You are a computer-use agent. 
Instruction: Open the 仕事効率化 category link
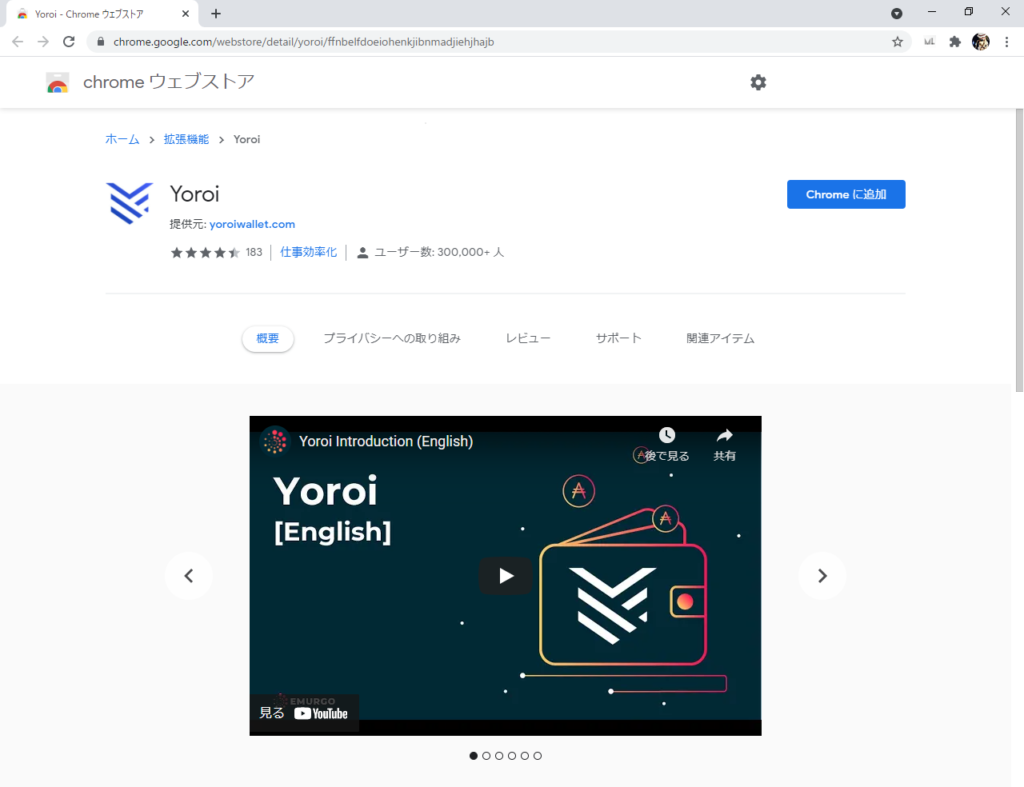pos(308,252)
